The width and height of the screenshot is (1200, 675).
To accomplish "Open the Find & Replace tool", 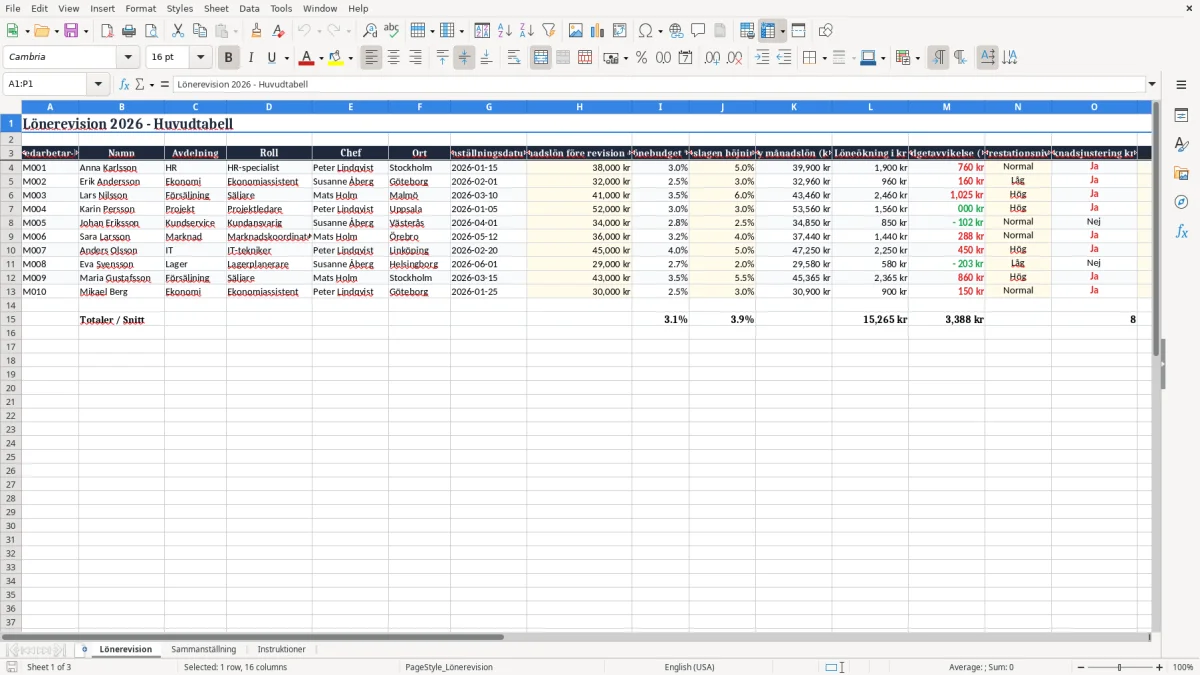I will (x=370, y=31).
